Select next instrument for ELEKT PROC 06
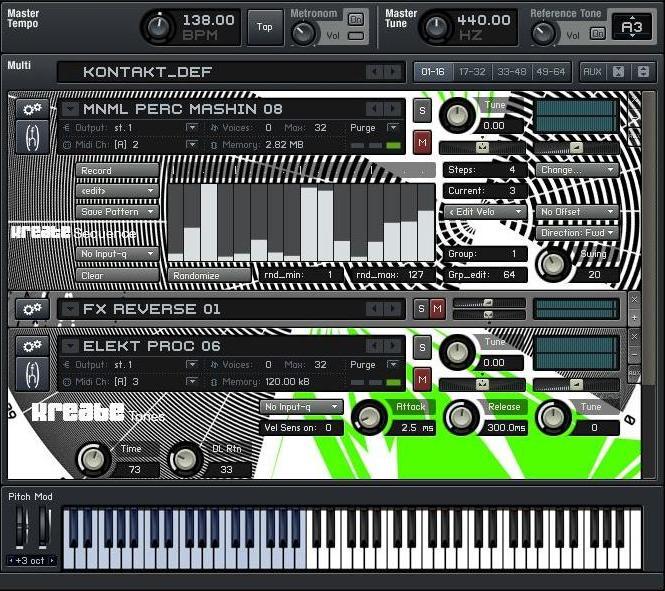 click(x=392, y=346)
